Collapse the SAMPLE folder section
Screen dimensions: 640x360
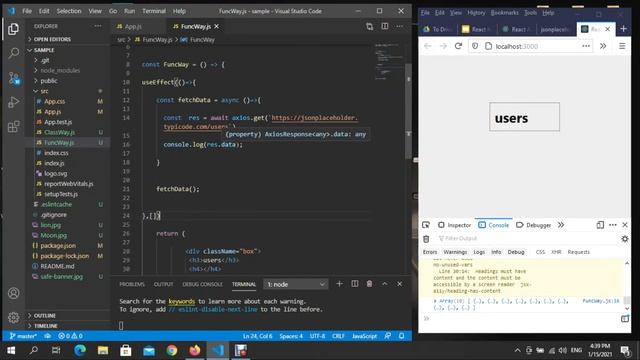pos(68,50)
